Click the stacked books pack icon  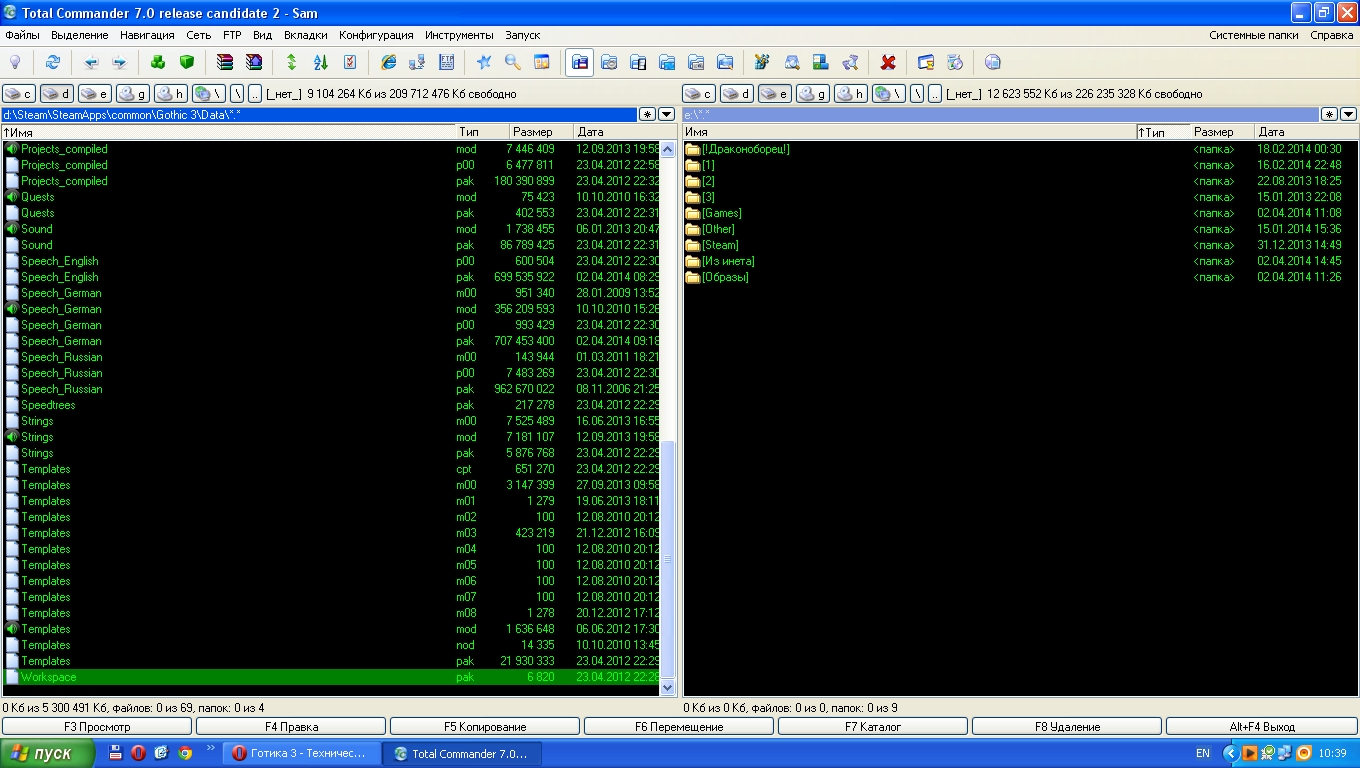(225, 62)
